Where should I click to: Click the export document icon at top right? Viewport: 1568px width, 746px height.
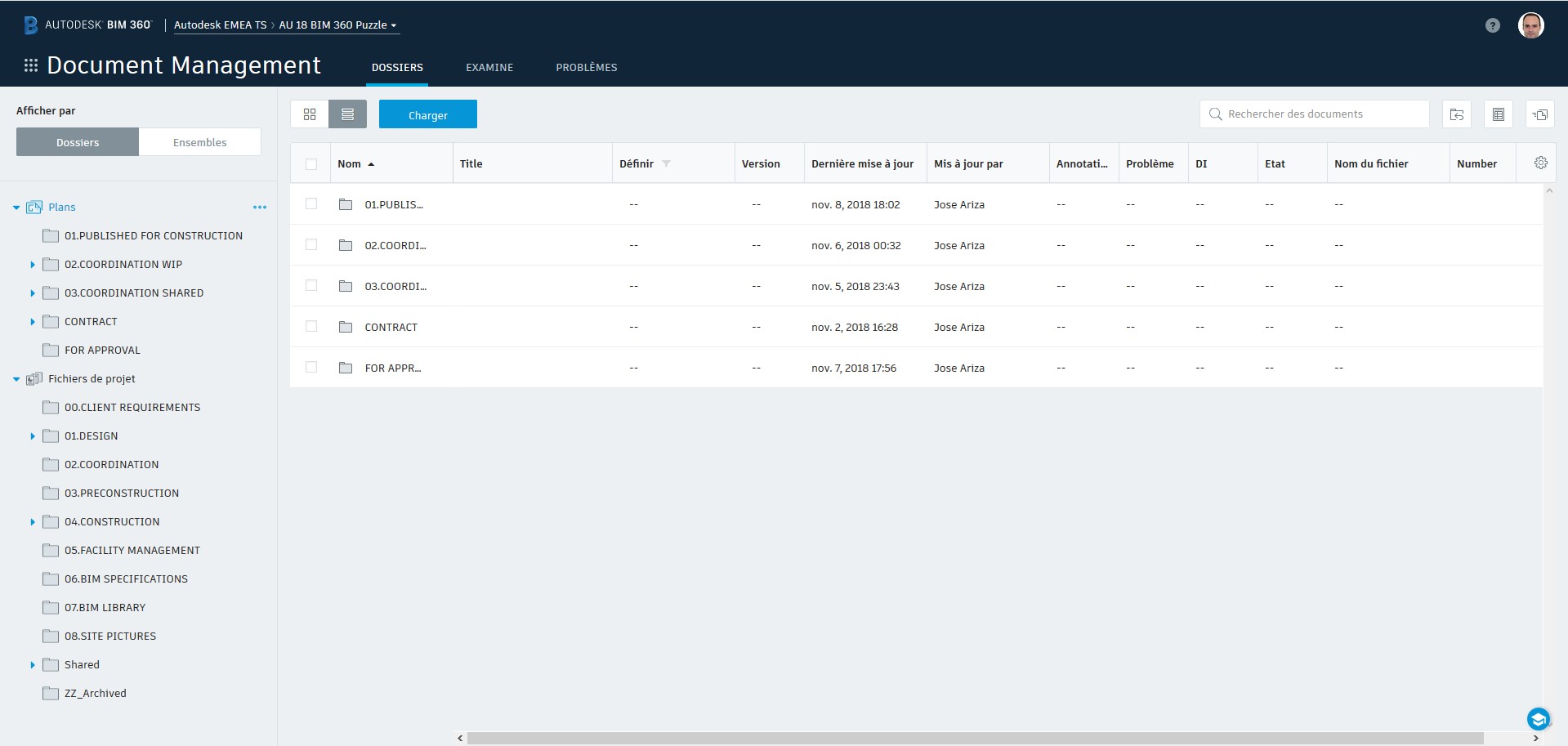pyautogui.click(x=1539, y=114)
